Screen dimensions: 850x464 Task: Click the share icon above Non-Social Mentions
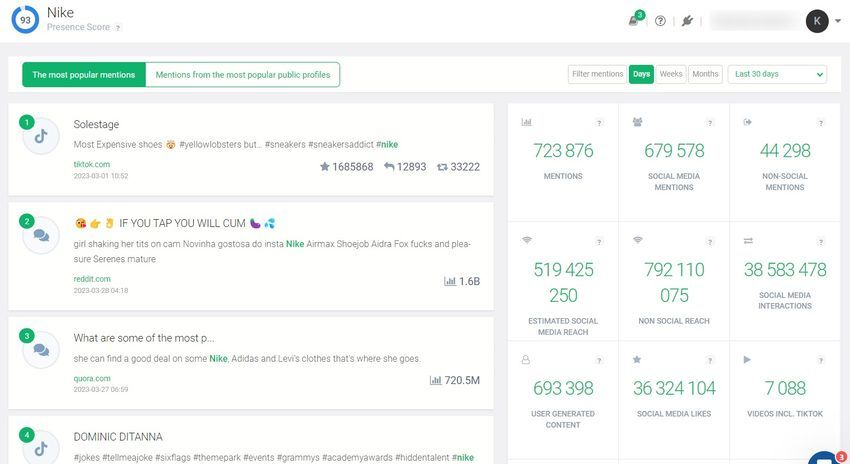pos(748,122)
